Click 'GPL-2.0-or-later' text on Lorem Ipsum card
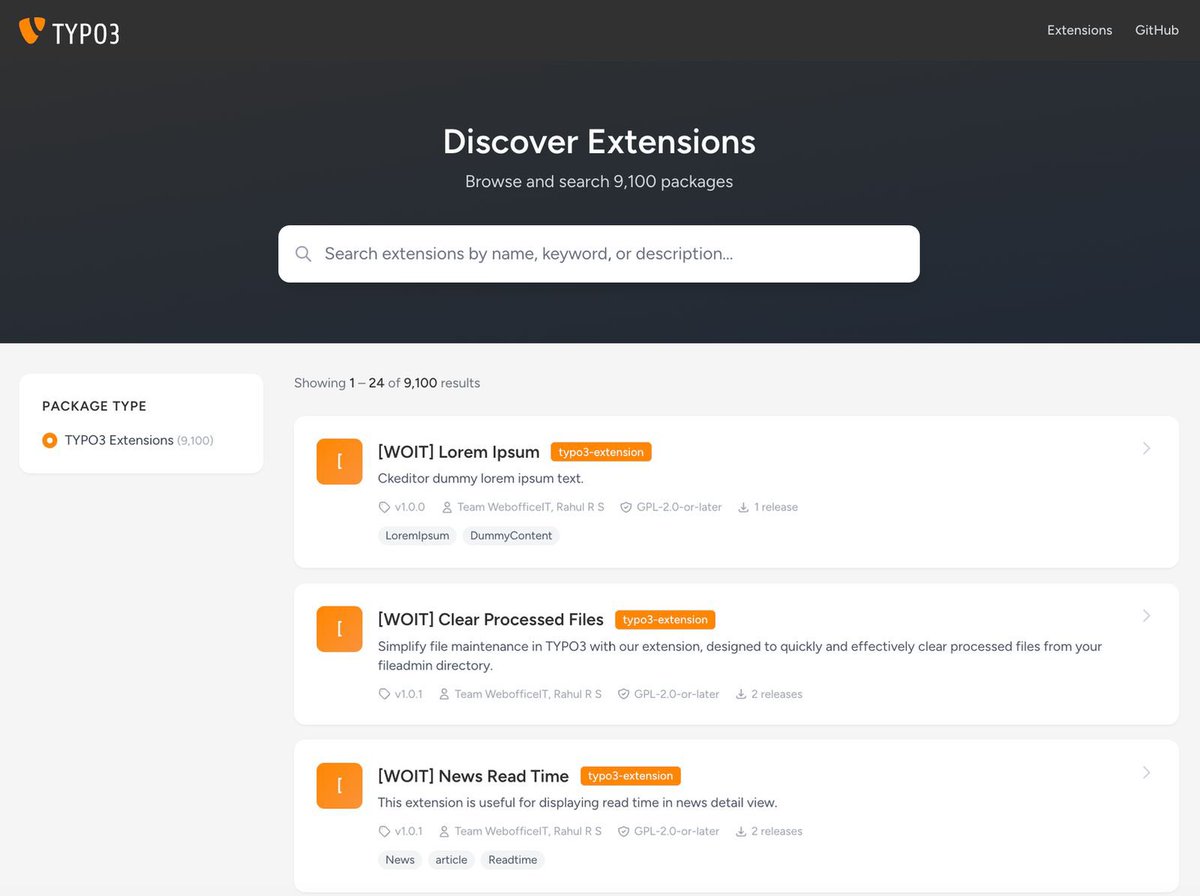 pos(679,507)
